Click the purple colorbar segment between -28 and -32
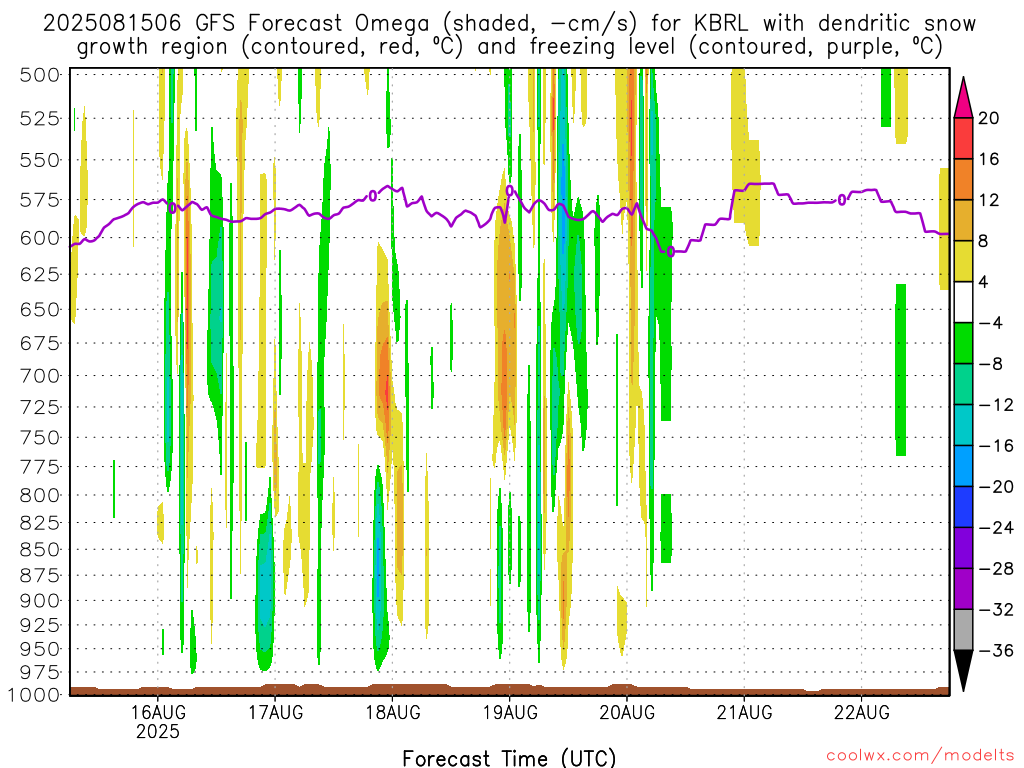The image size is (1024, 768). [x=963, y=589]
